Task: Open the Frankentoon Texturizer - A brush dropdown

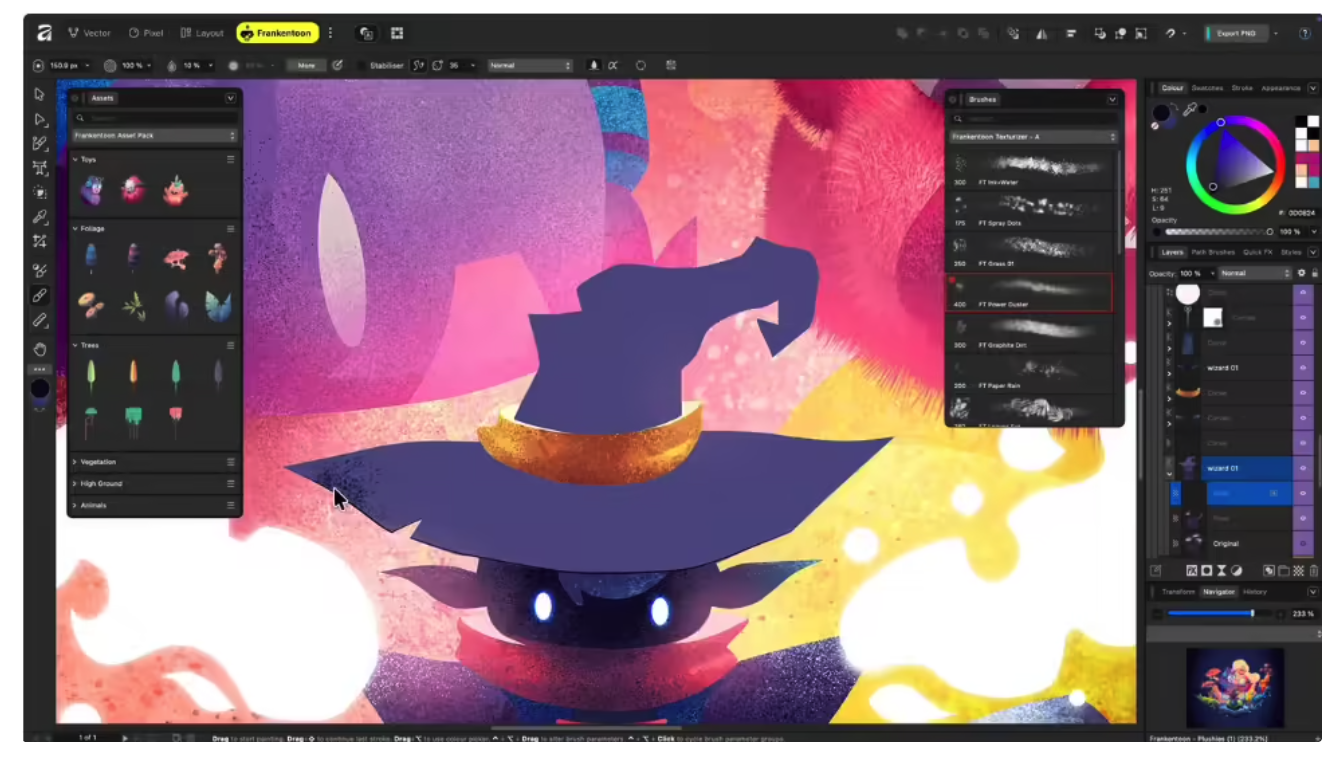Action: pyautogui.click(x=1033, y=136)
